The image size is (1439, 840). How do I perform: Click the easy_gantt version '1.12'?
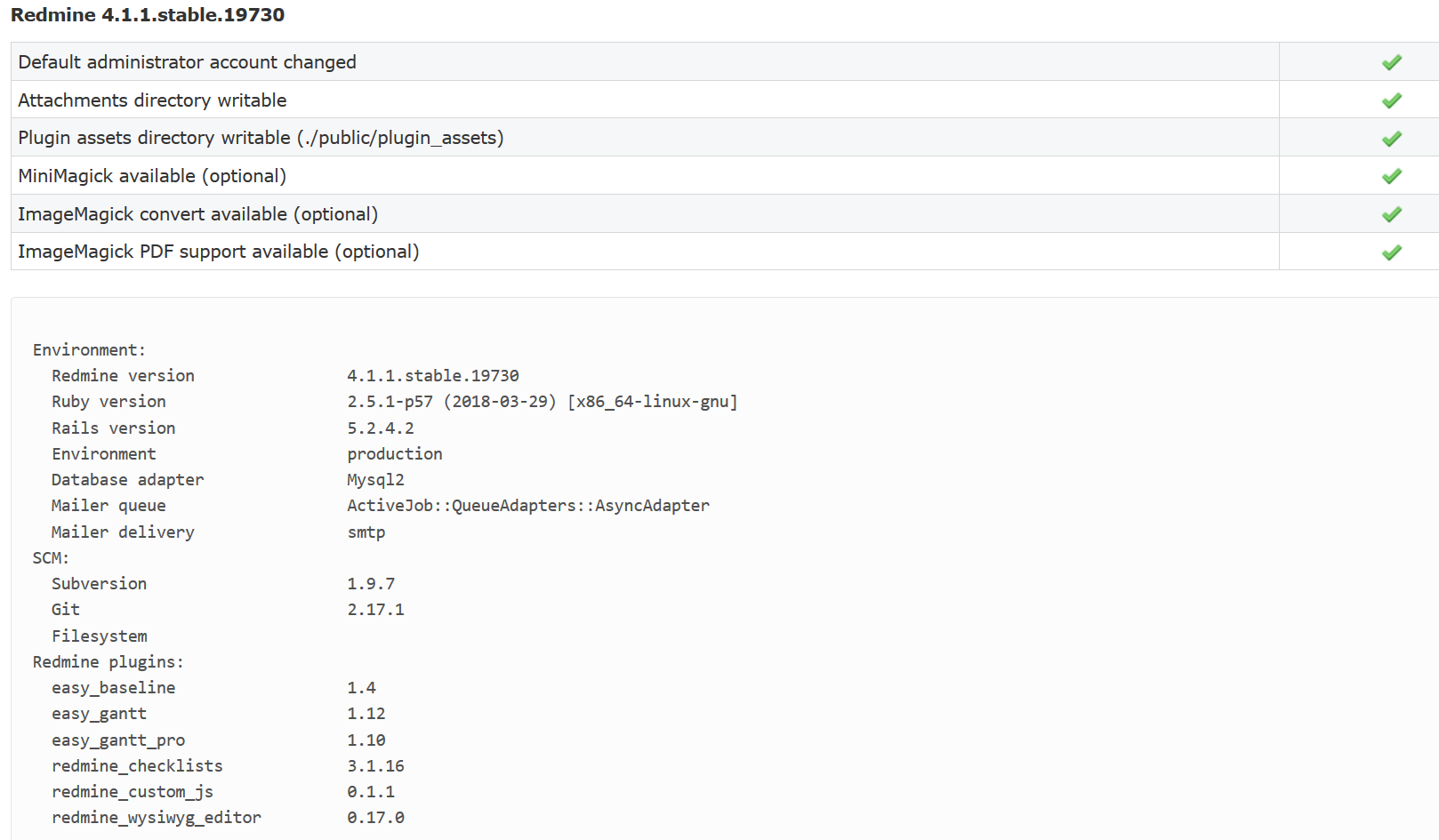click(x=366, y=714)
